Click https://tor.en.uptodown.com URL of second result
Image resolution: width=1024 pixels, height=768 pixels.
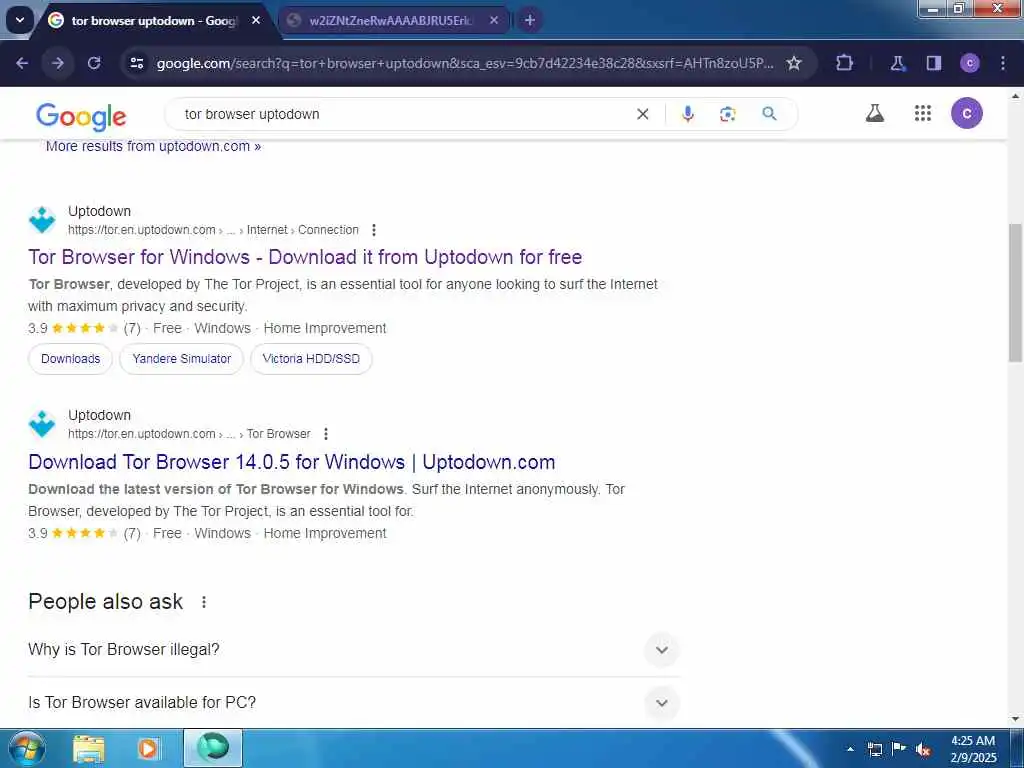click(142, 434)
